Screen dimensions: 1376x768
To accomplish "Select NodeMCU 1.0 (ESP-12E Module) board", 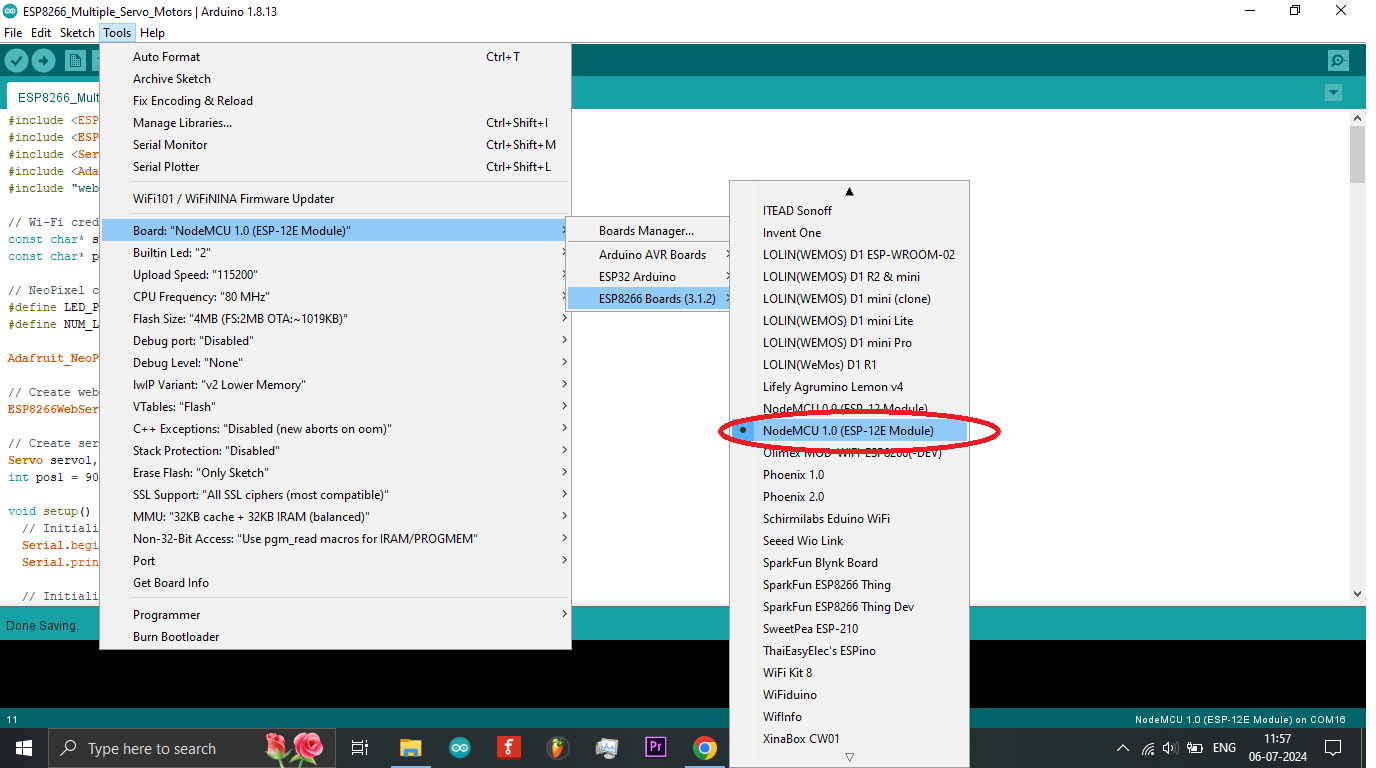I will pos(849,431).
